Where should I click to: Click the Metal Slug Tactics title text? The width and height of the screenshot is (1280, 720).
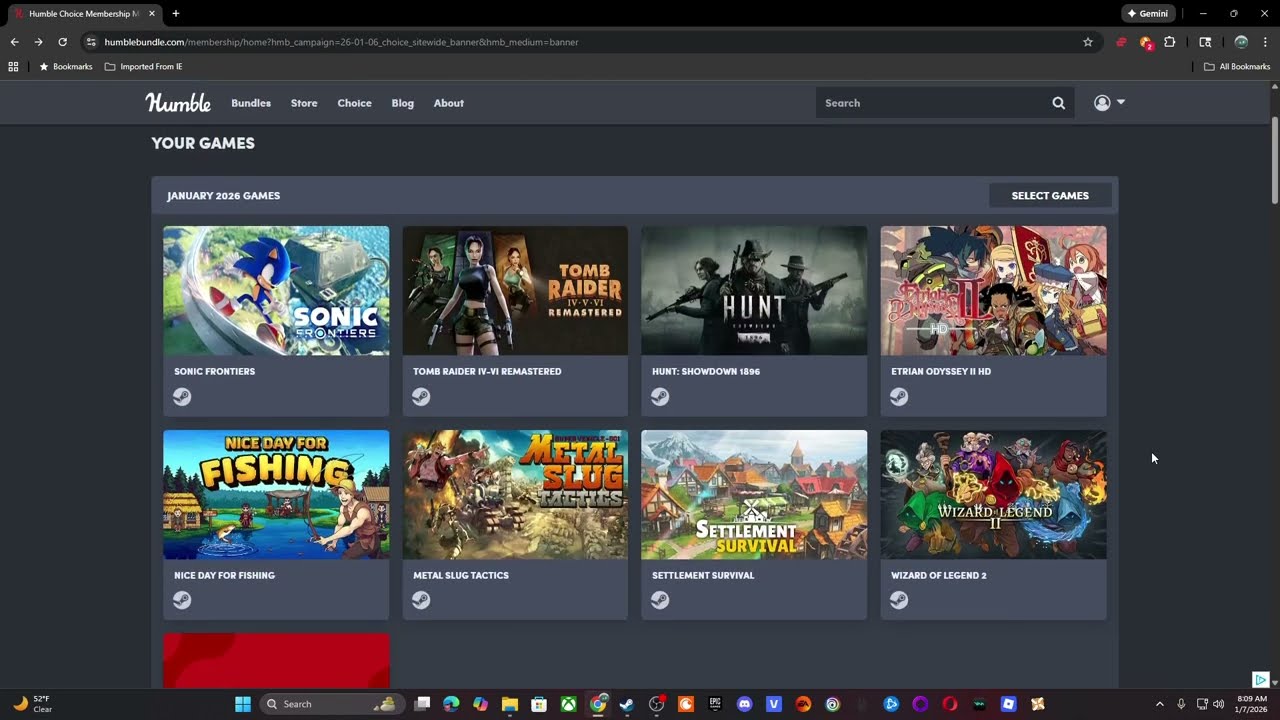coord(461,575)
